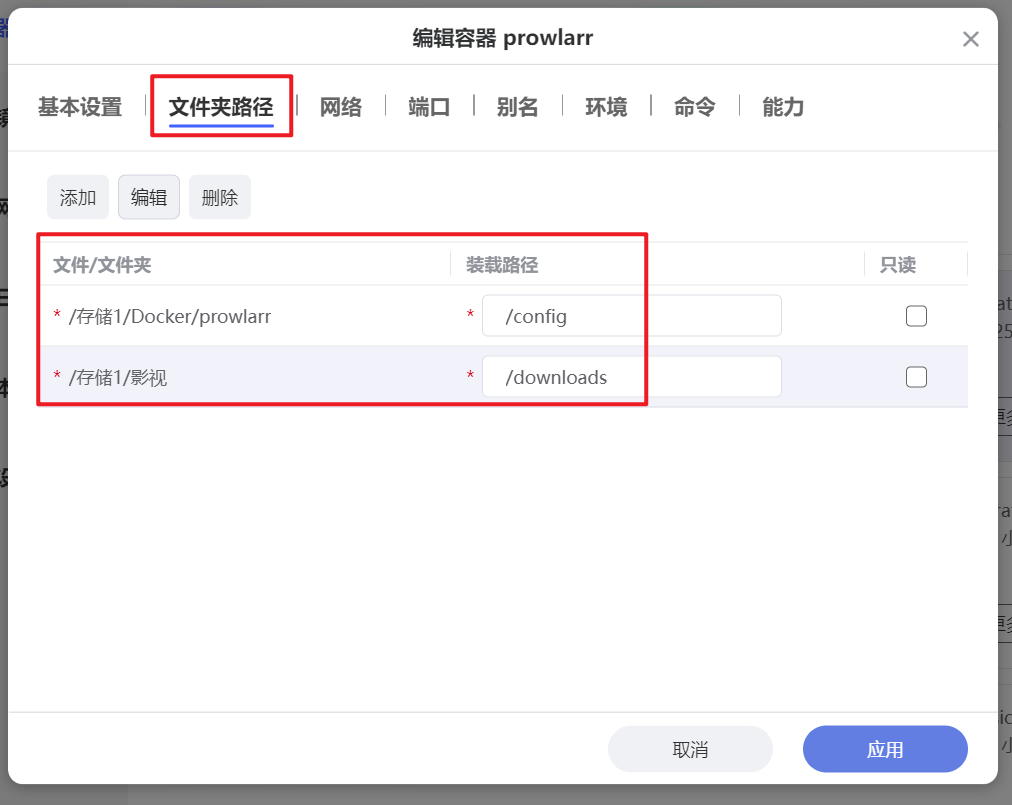Image resolution: width=1012 pixels, height=805 pixels.
Task: Click the 编辑 button
Action: pos(149,197)
